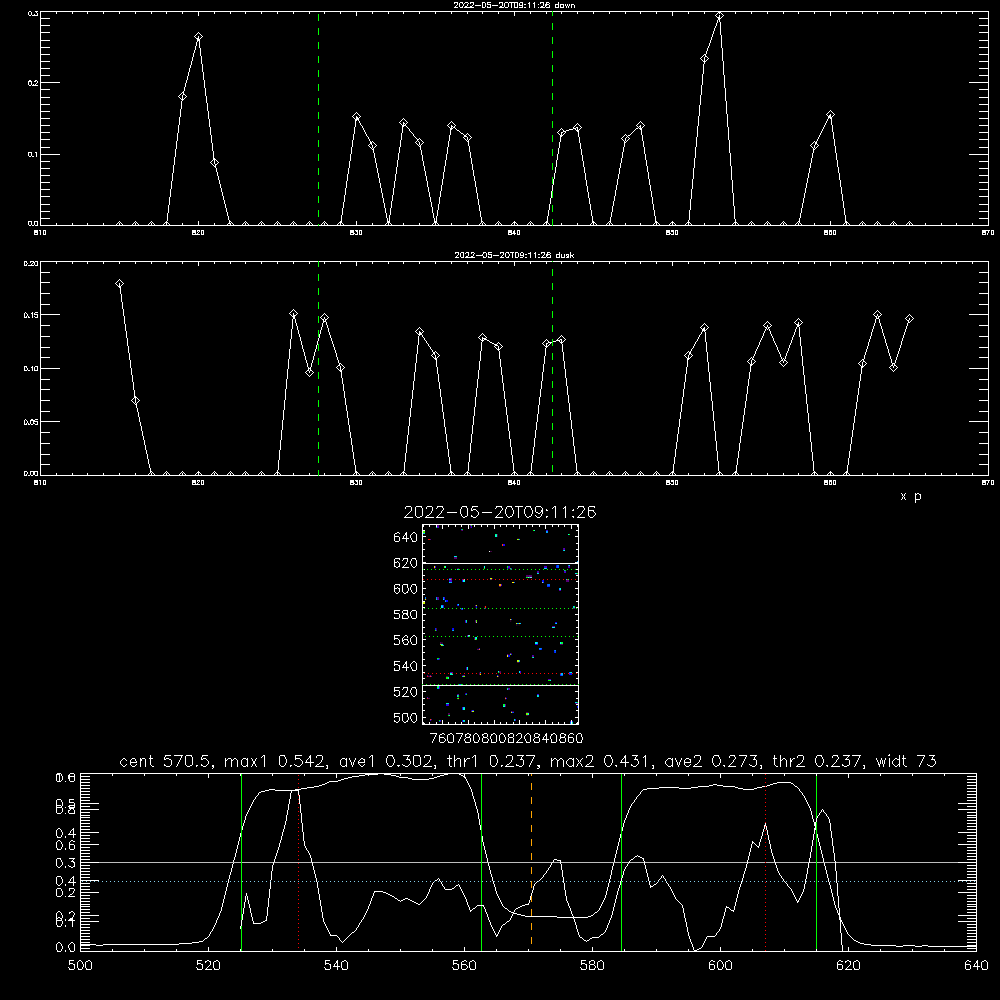Click the left red dotted line in bottom plot
This screenshot has width=1000, height=1000.
(x=298, y=861)
